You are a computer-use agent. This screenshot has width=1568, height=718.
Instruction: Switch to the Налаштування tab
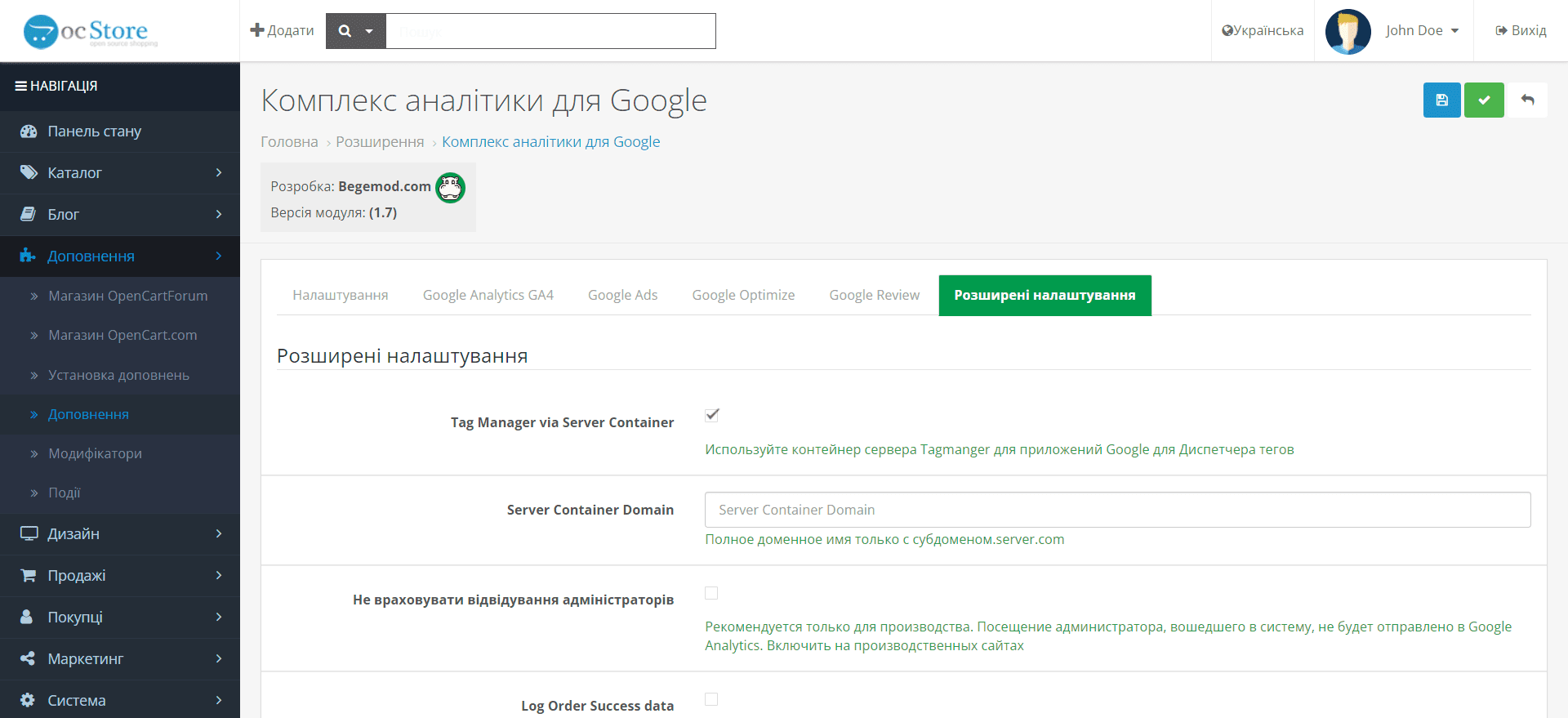pyautogui.click(x=341, y=295)
